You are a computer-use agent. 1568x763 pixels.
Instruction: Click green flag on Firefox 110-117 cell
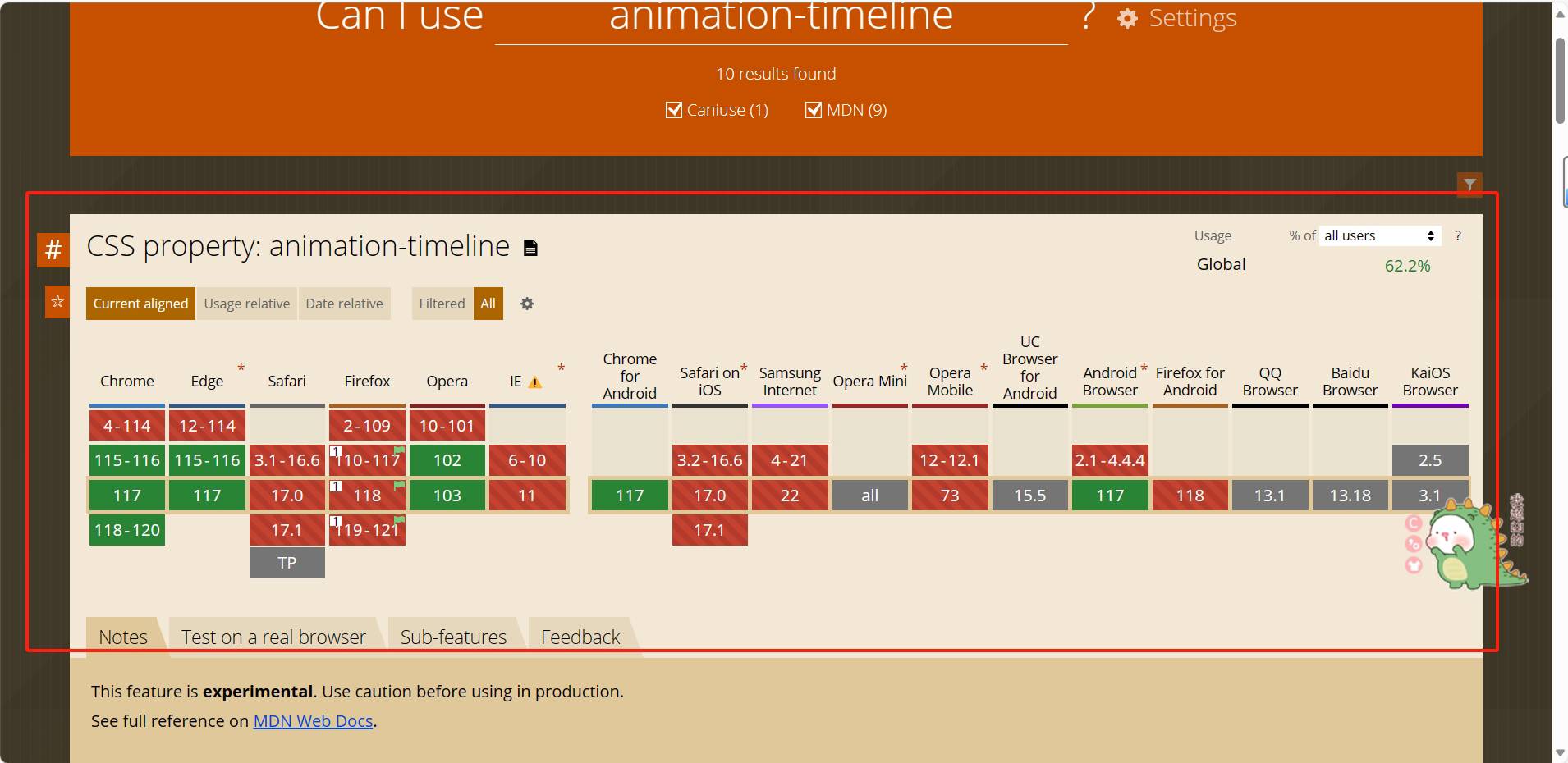tap(399, 451)
